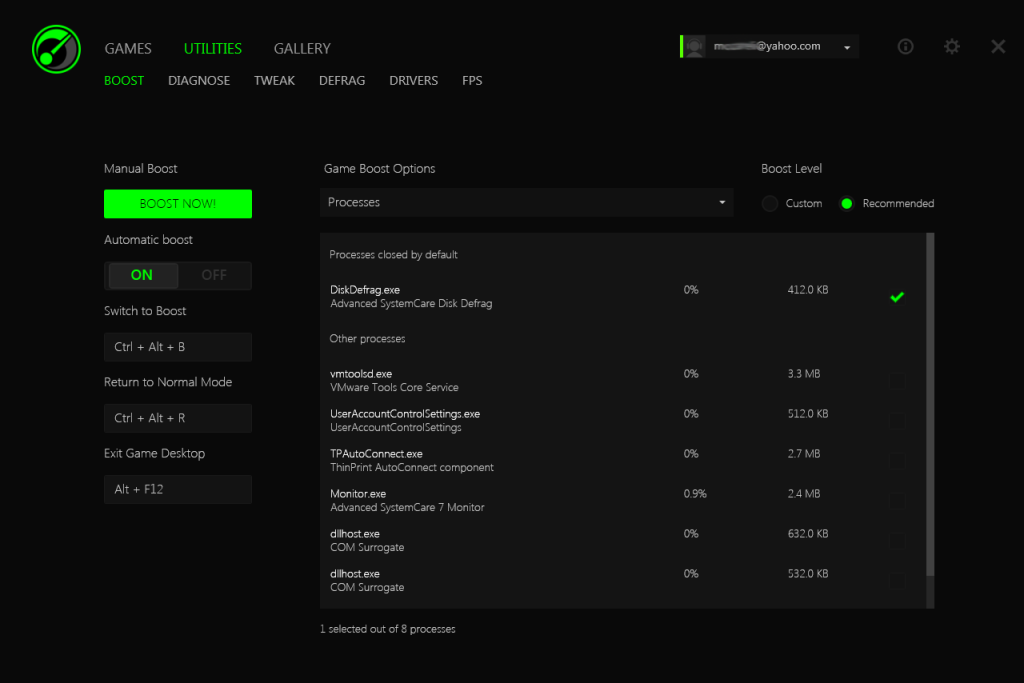
Task: Click the 412.0 KB memory value
Action: [808, 290]
